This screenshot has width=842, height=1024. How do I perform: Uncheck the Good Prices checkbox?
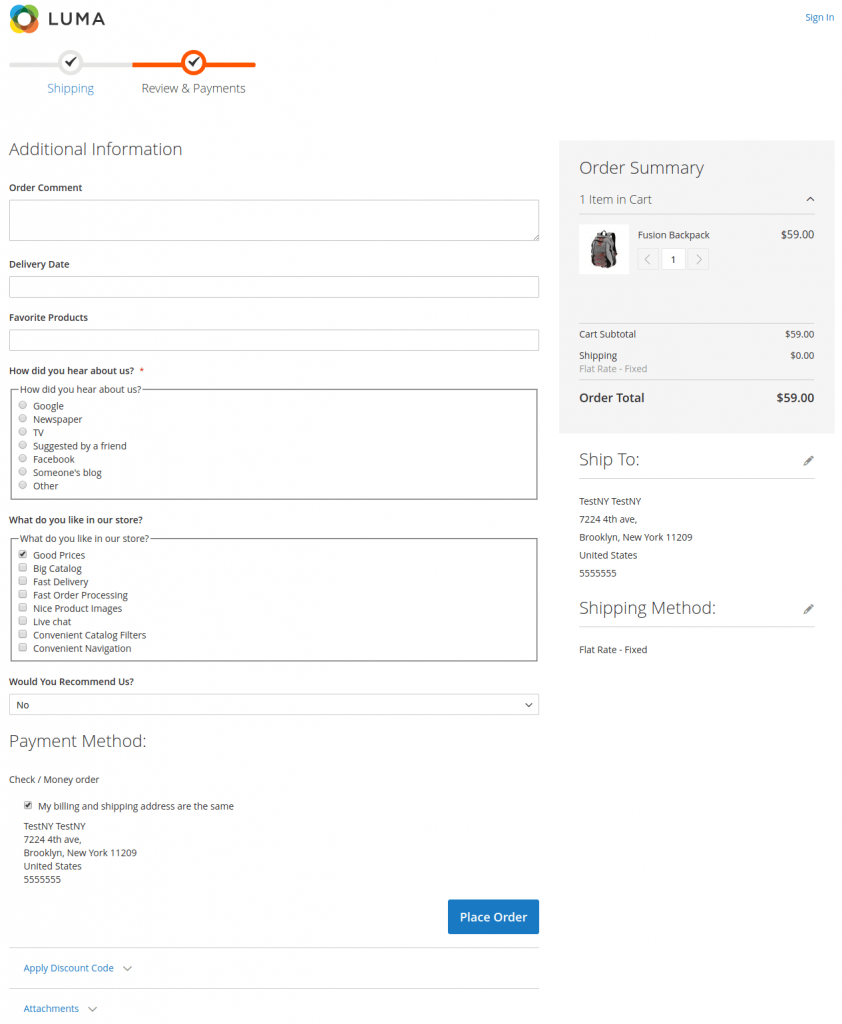coord(22,554)
